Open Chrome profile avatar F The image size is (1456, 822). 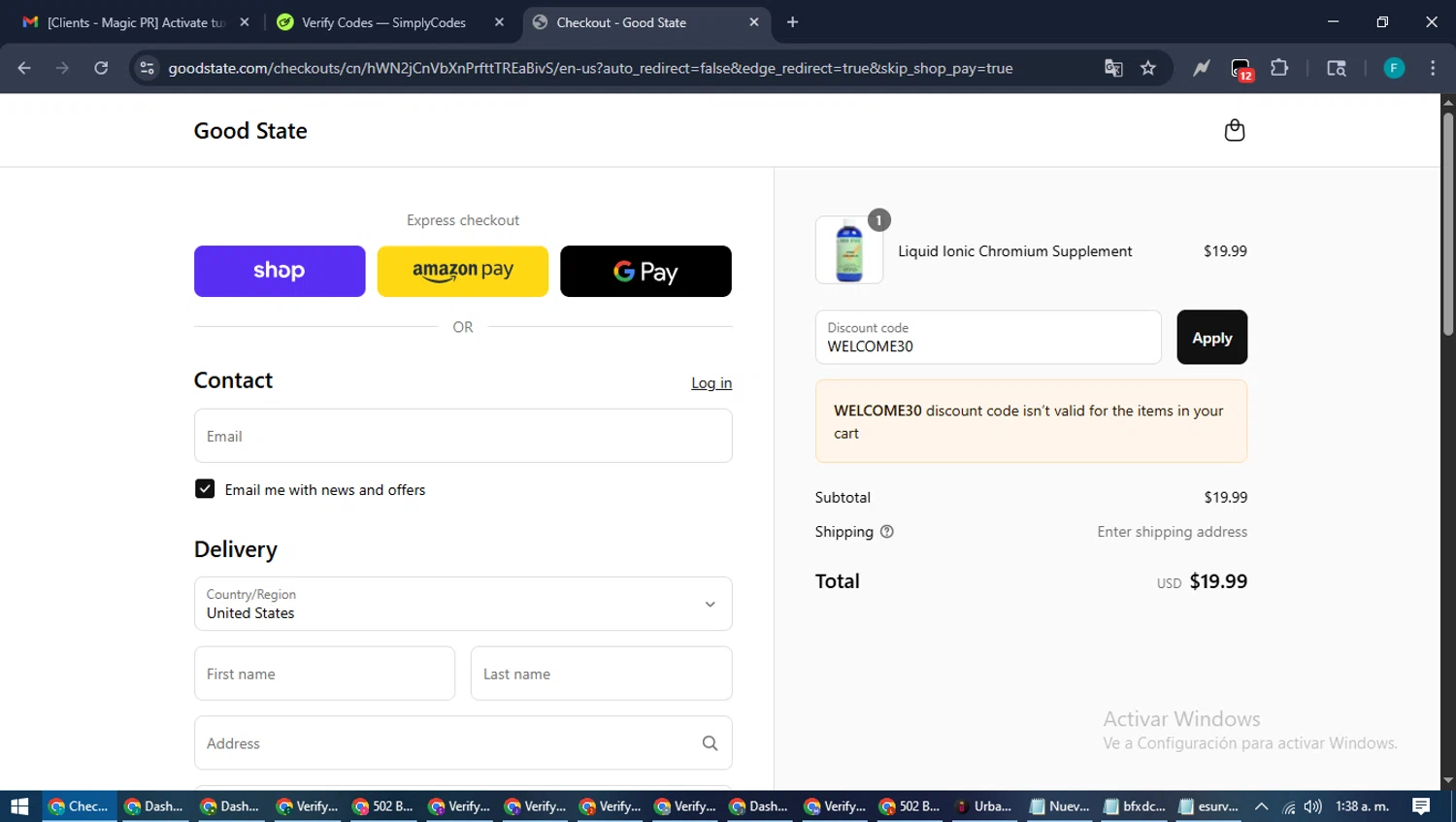pyautogui.click(x=1394, y=68)
